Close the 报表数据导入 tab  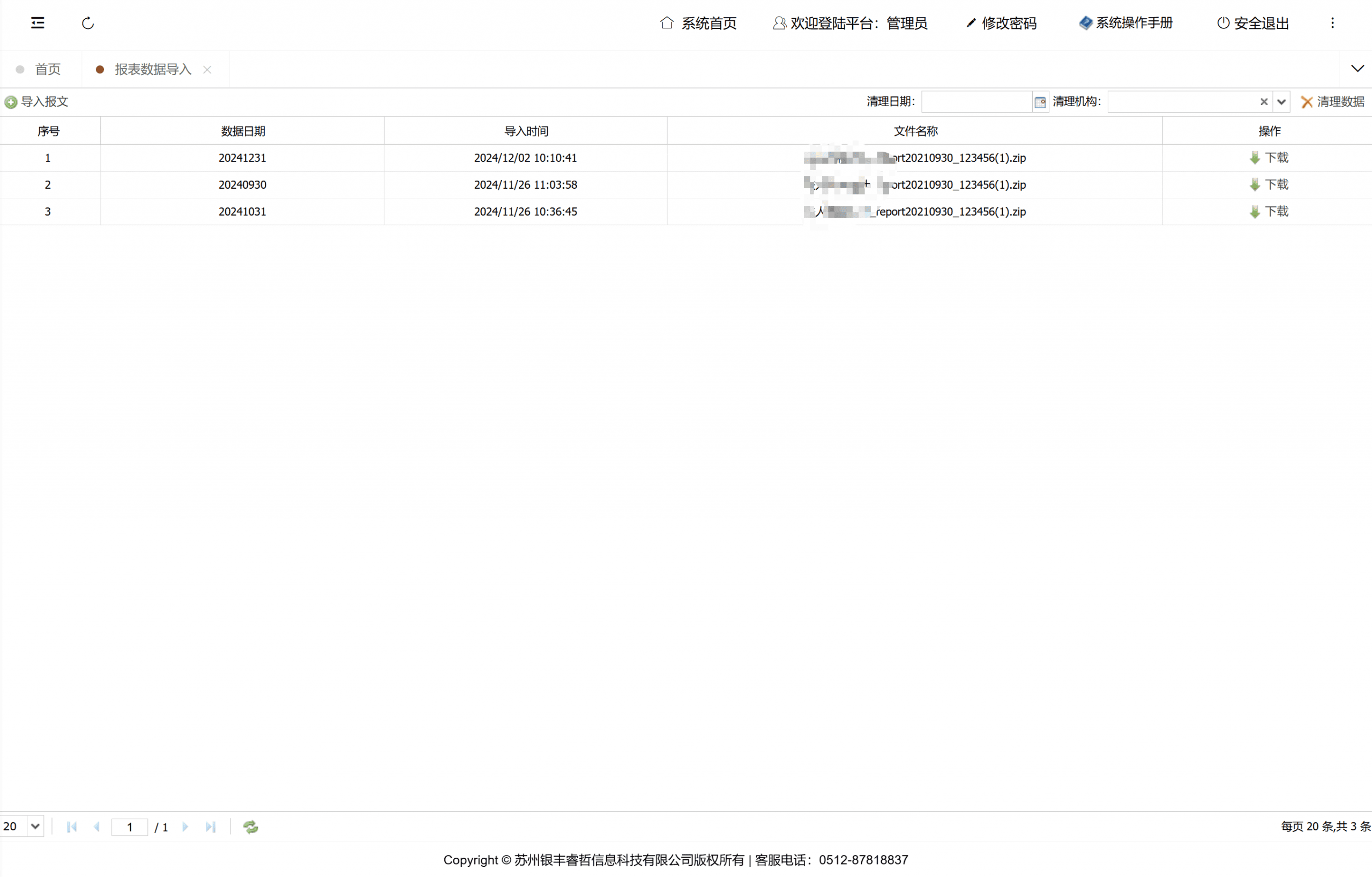click(x=207, y=70)
